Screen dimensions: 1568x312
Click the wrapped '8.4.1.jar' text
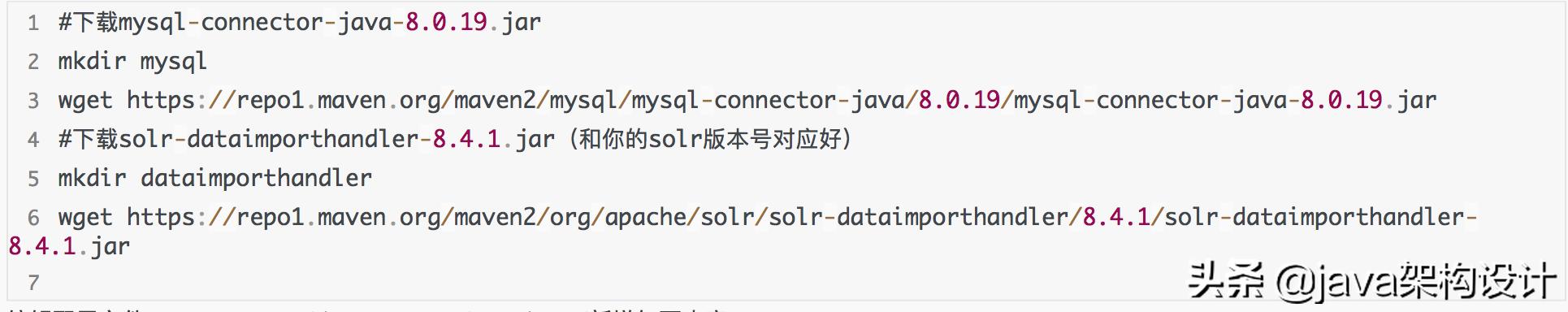coord(69,246)
